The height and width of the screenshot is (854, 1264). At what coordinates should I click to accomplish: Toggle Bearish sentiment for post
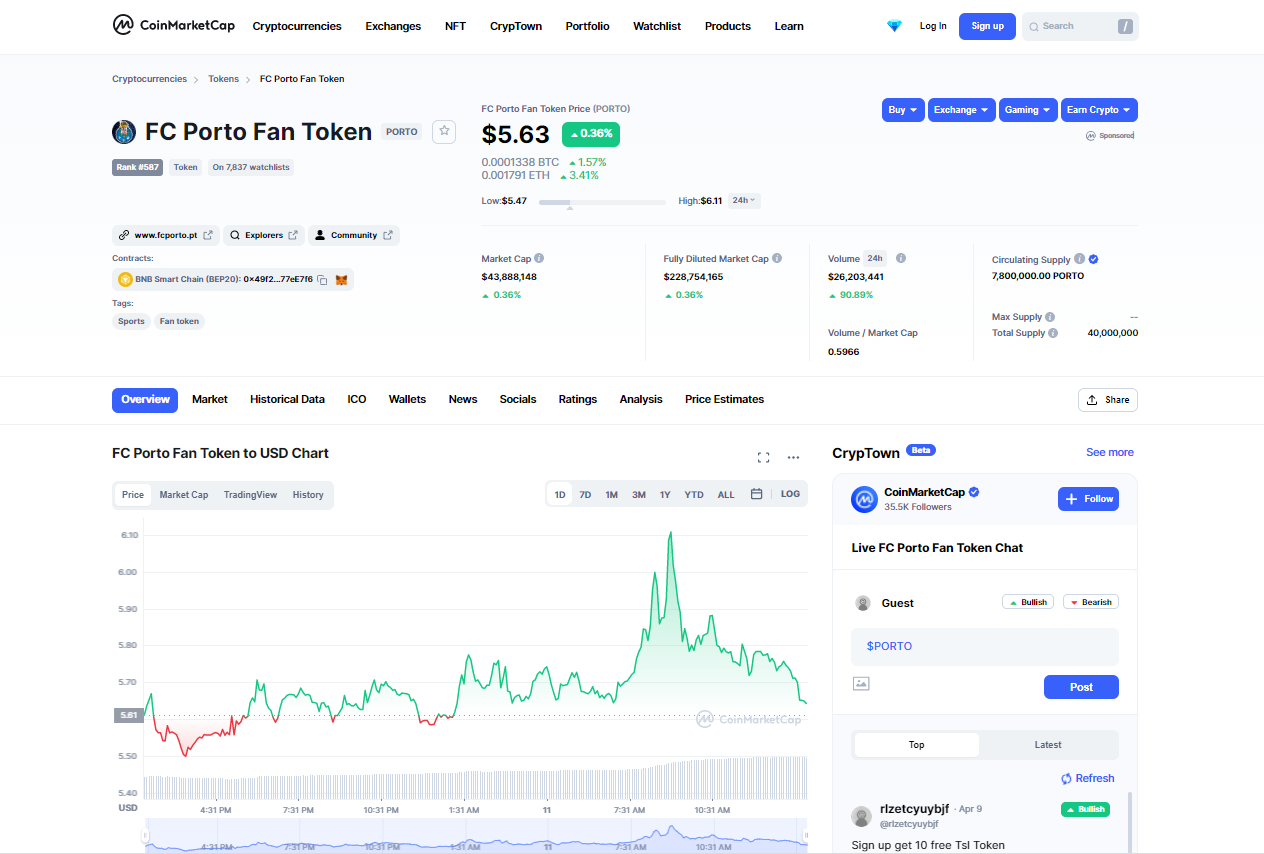click(x=1091, y=602)
